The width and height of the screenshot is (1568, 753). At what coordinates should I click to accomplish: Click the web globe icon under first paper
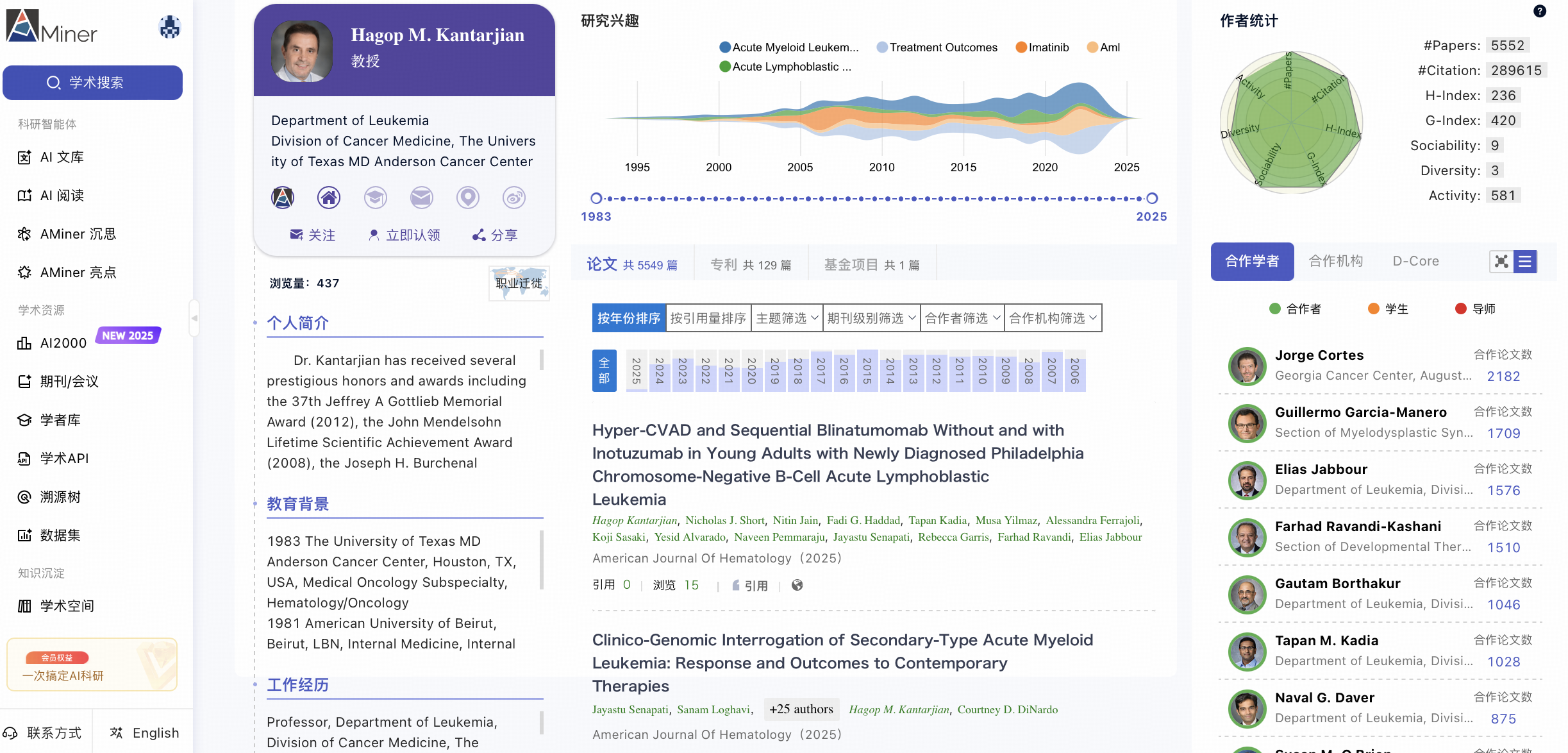point(797,585)
